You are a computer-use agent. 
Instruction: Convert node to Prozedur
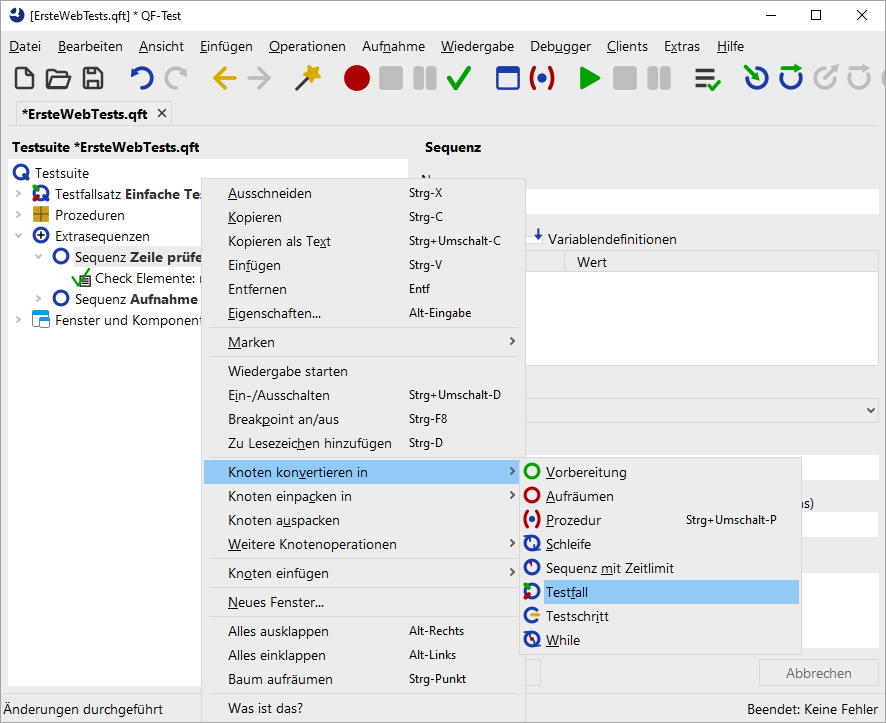tap(660, 520)
